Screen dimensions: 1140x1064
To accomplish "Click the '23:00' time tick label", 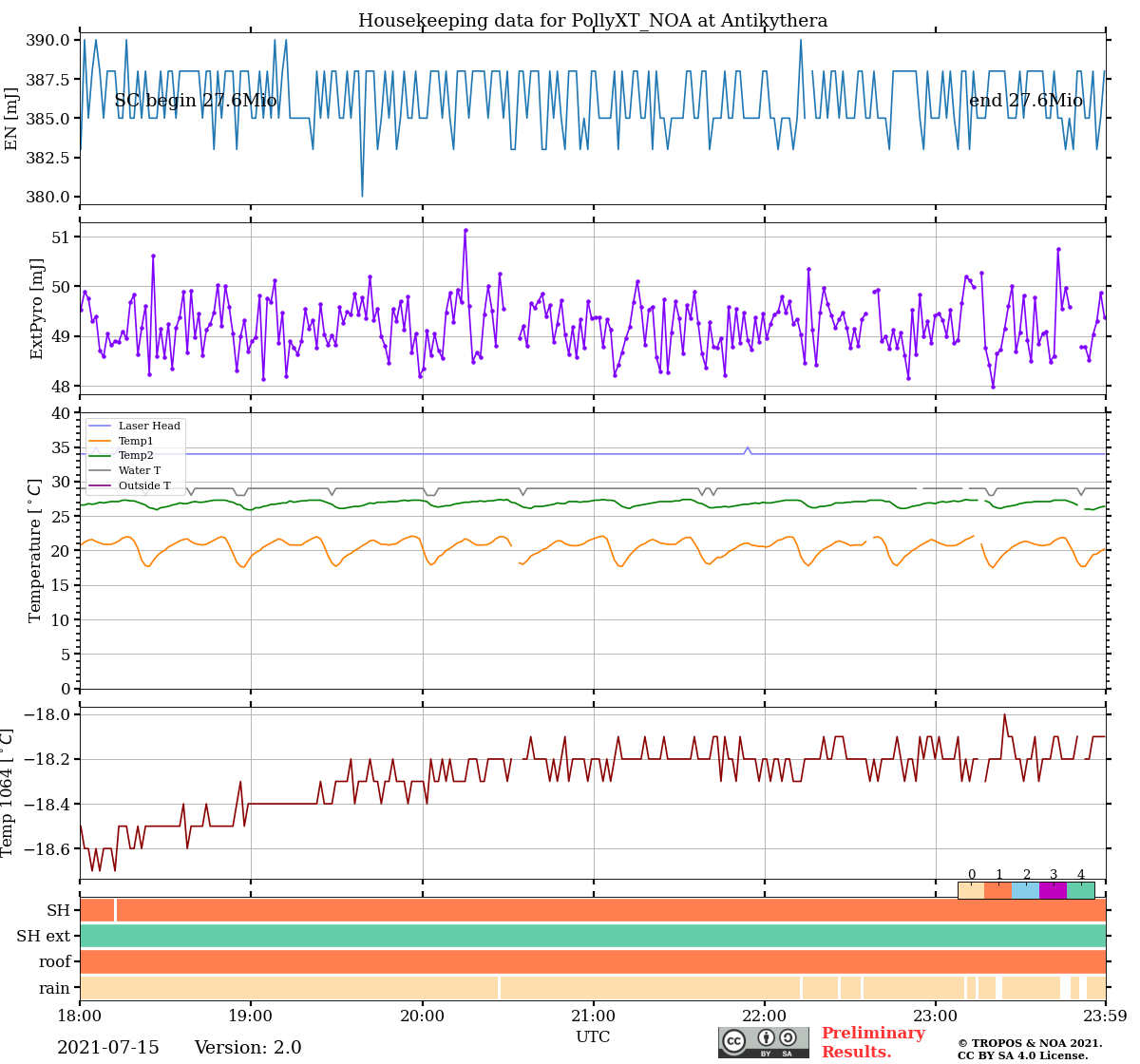I will (935, 1016).
